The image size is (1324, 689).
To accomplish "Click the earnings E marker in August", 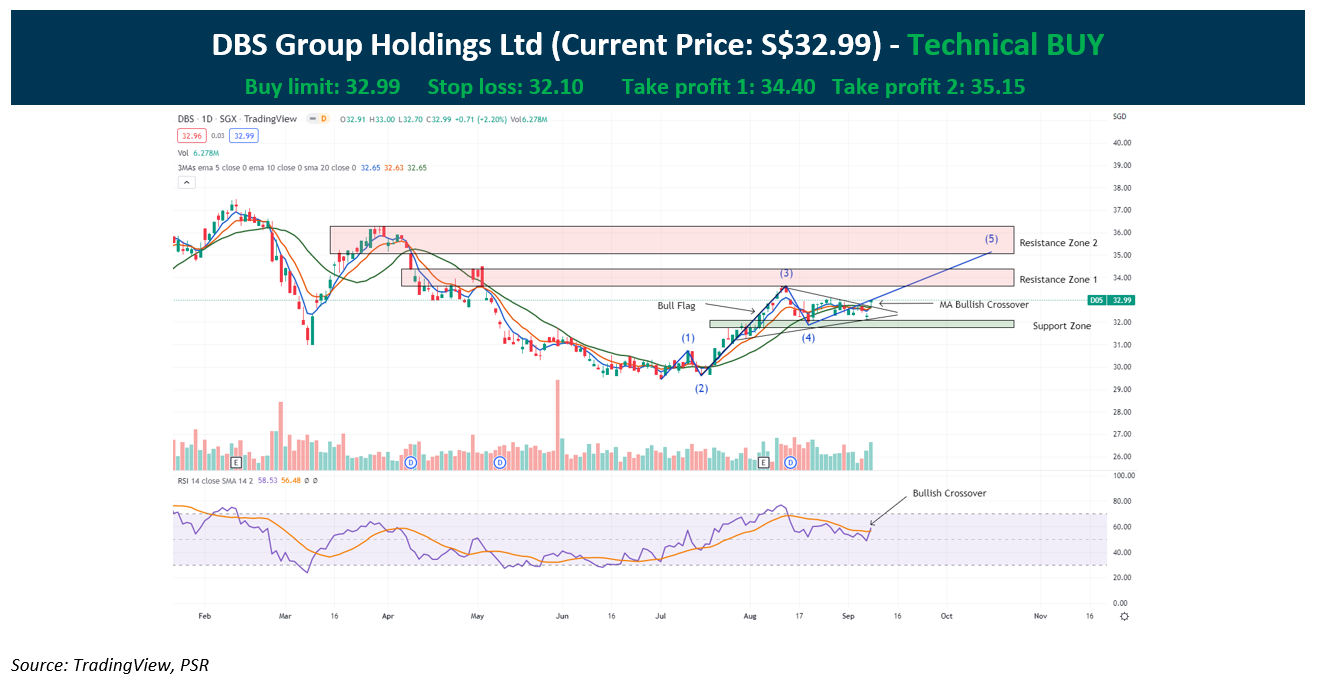I will (763, 463).
